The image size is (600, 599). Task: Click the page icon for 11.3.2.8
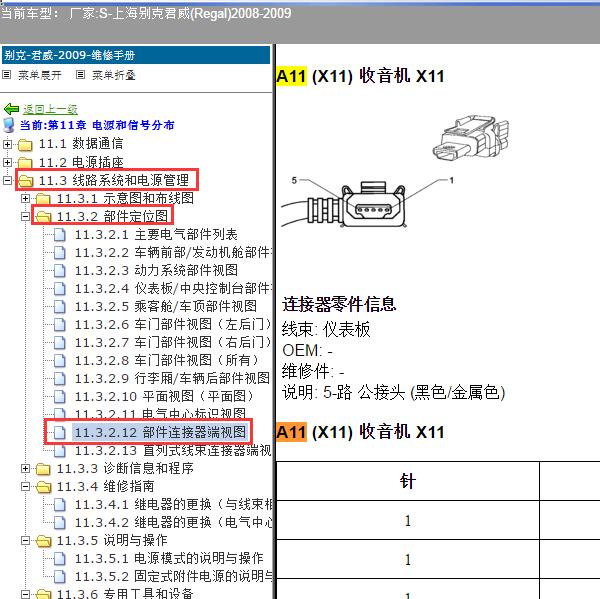(x=60, y=361)
